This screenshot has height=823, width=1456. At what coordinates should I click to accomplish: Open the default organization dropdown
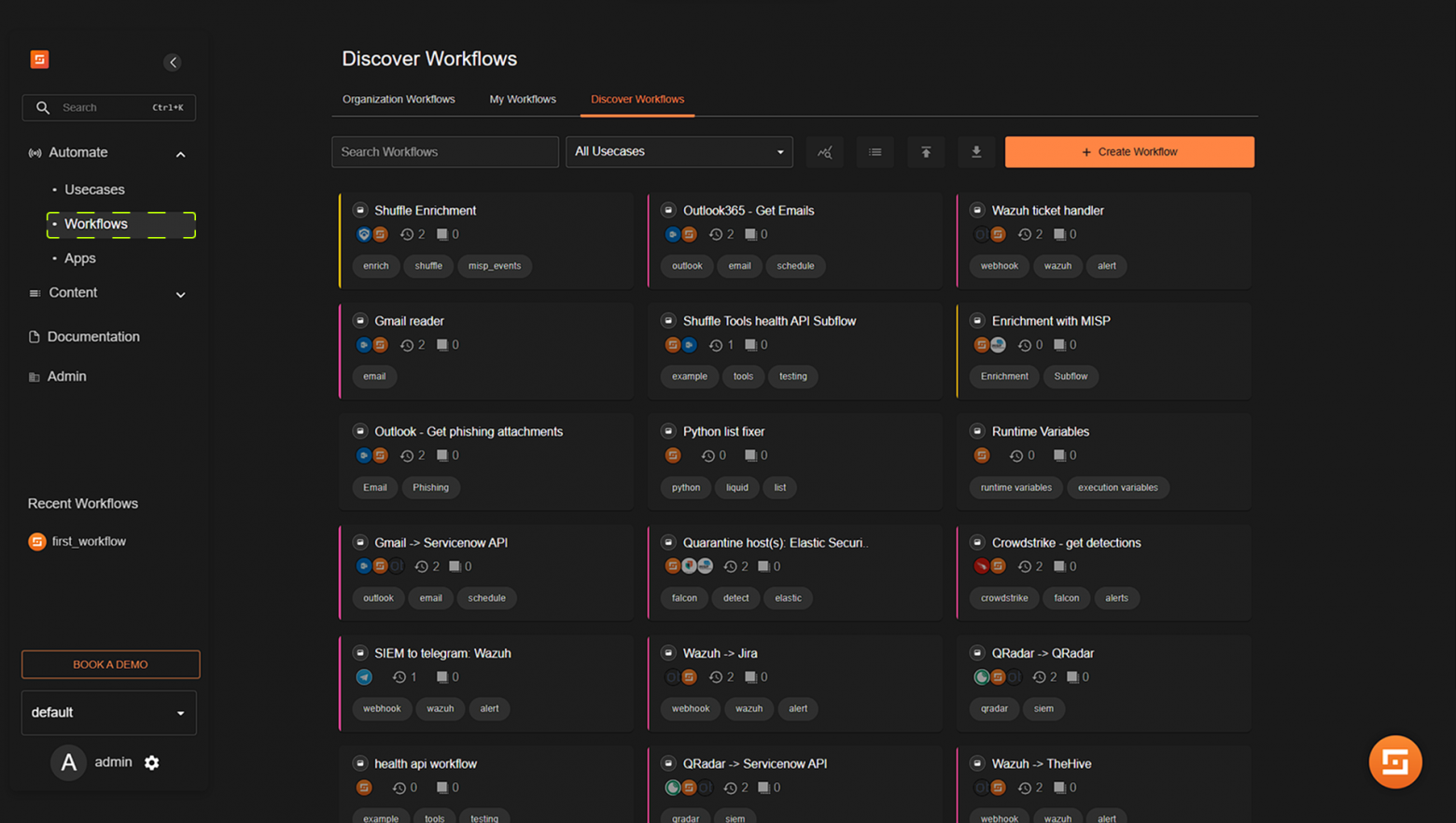click(x=108, y=712)
